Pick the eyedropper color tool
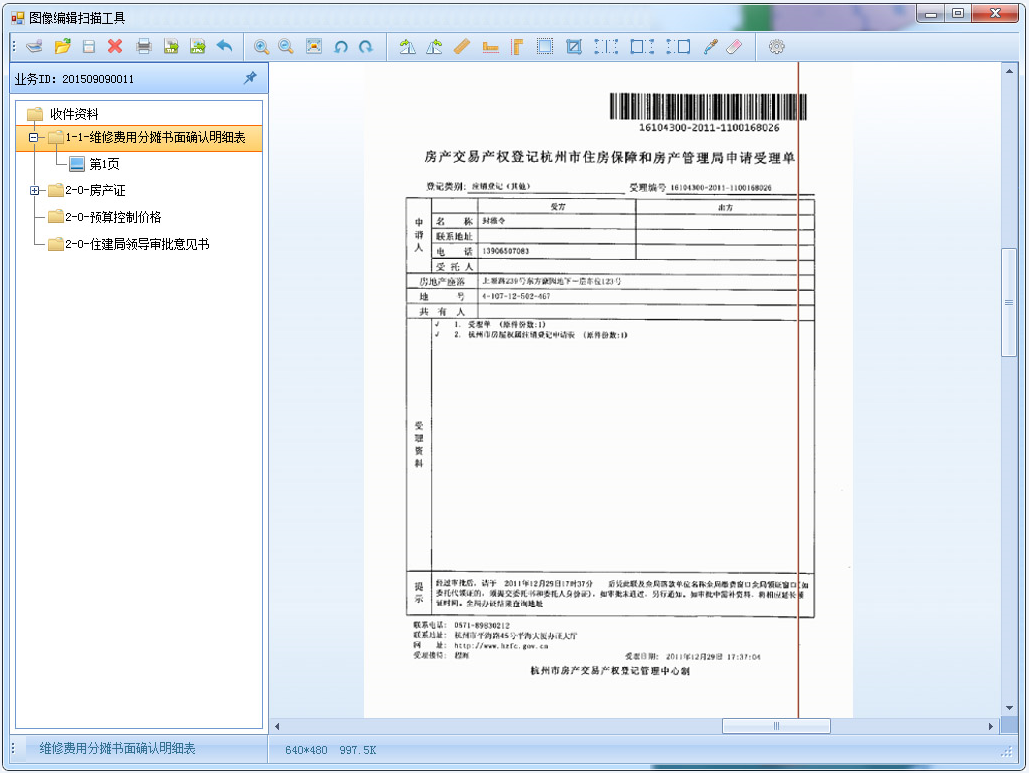Screen dimensions: 1029x773 point(709,46)
